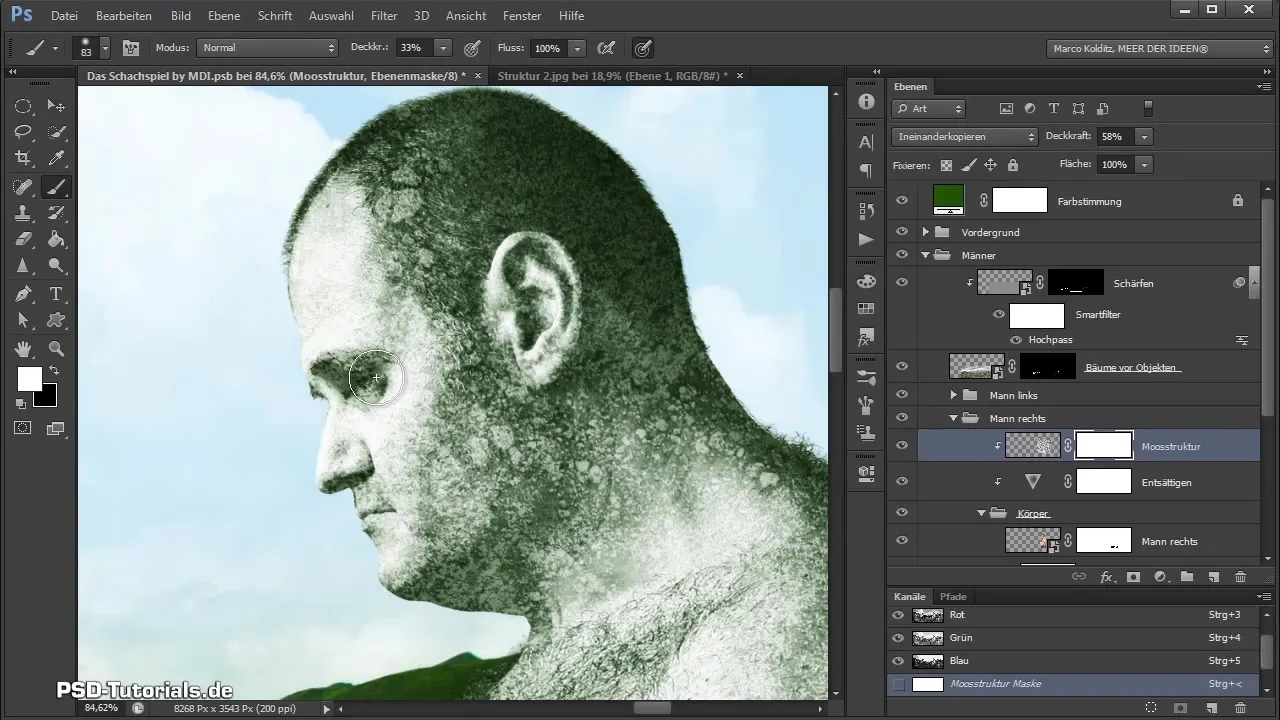Toggle pressure for size button
The width and height of the screenshot is (1280, 720).
coord(643,47)
